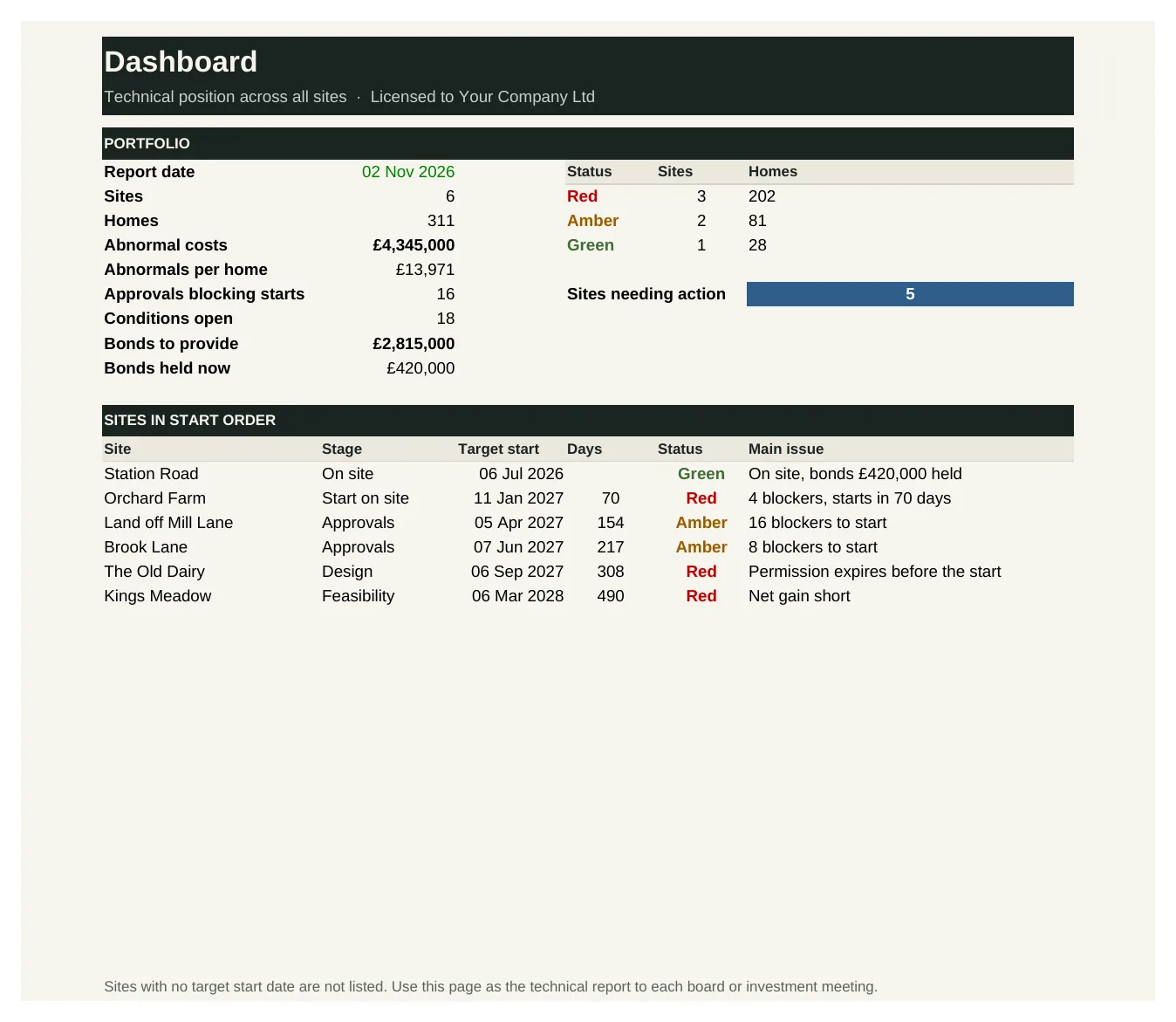
Task: Click the "Start on site" stage cell
Action: point(366,498)
